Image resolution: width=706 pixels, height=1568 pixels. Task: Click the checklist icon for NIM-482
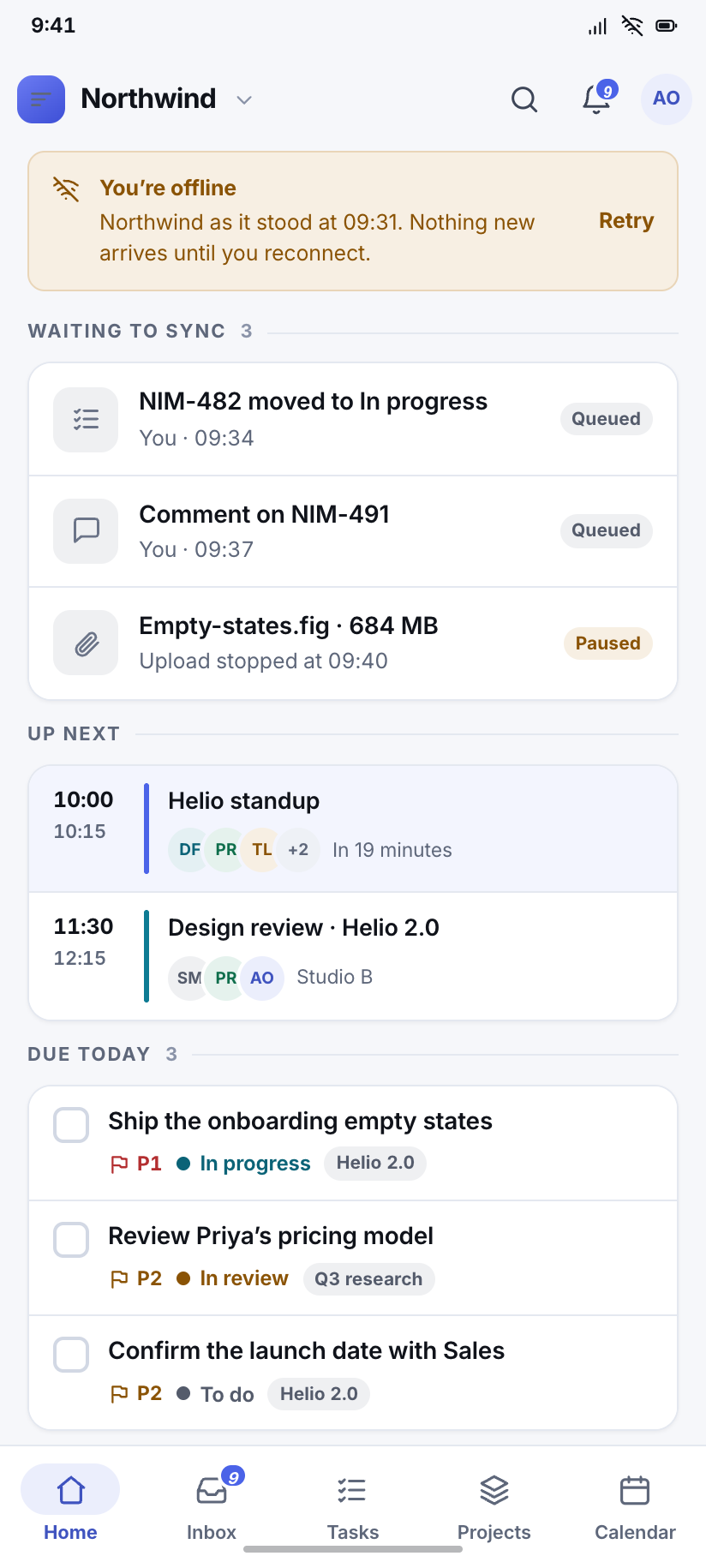point(86,419)
